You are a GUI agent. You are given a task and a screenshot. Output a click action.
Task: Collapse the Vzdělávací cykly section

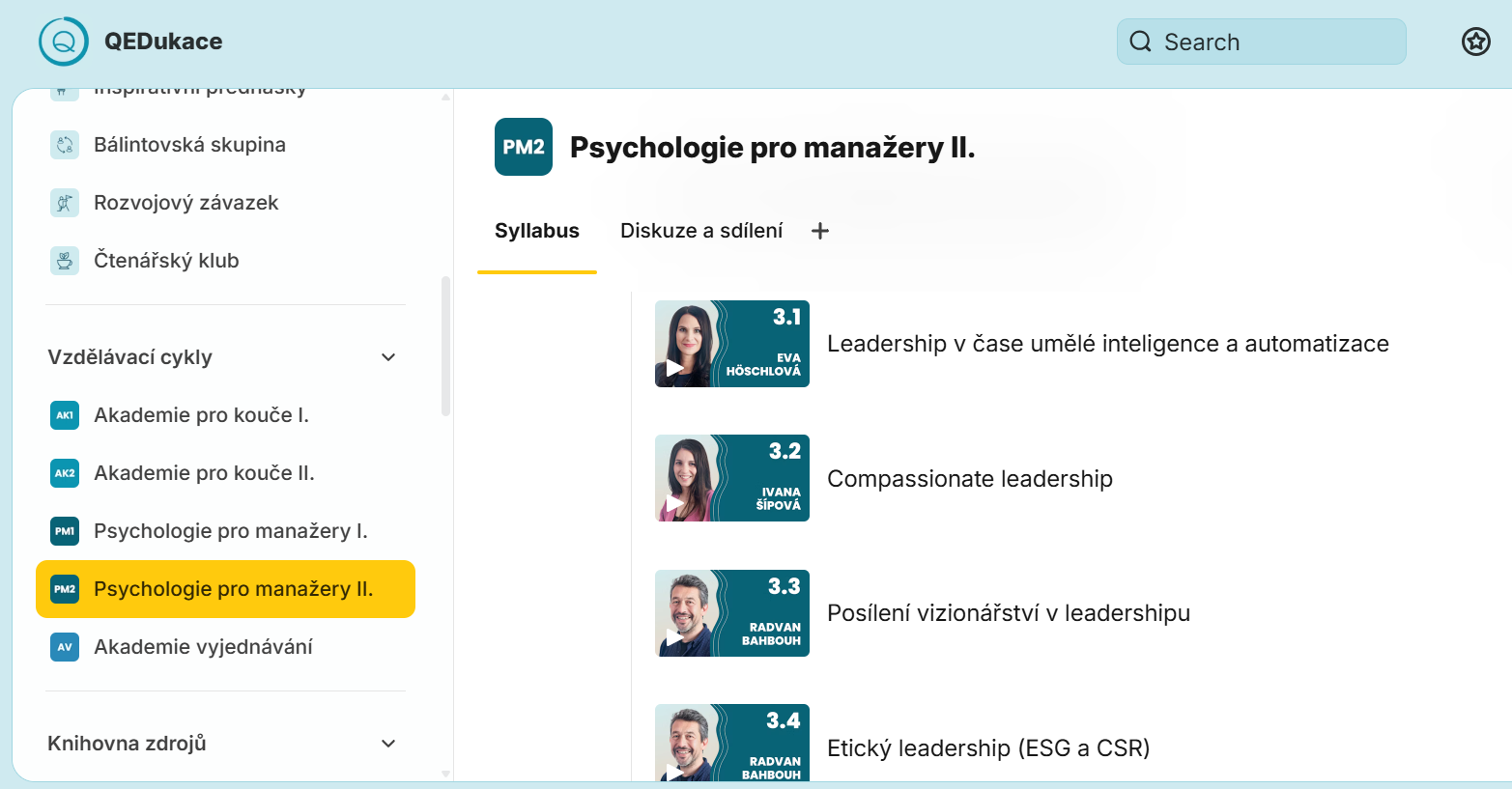(387, 356)
